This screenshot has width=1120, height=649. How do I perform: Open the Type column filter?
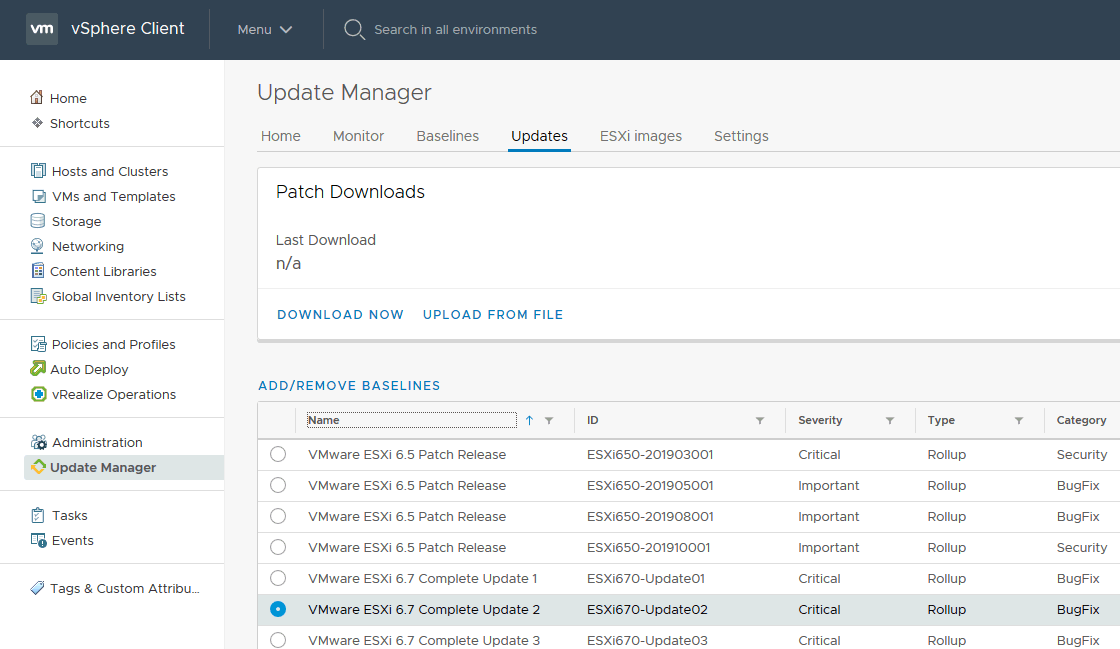coord(1019,420)
